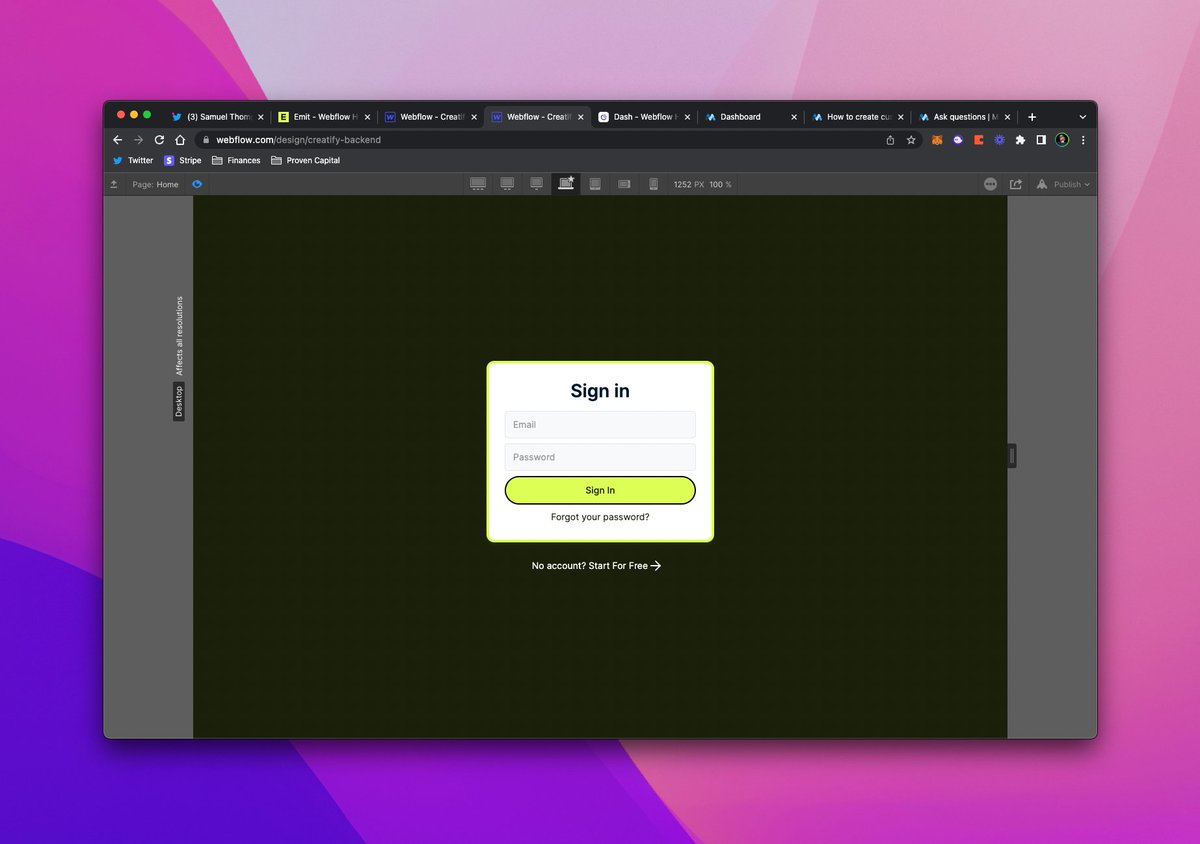
Task: Switch to the Emit - Webflow tab
Action: click(x=324, y=117)
